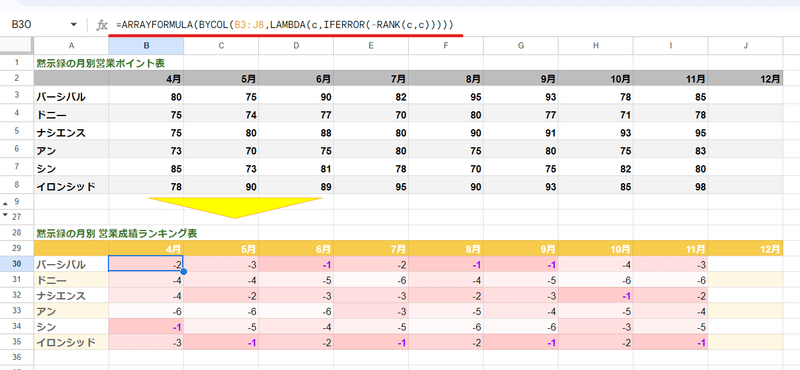Open the Name box dropdown arrow
Image resolution: width=800 pixels, height=370 pixels.
pos(73,25)
